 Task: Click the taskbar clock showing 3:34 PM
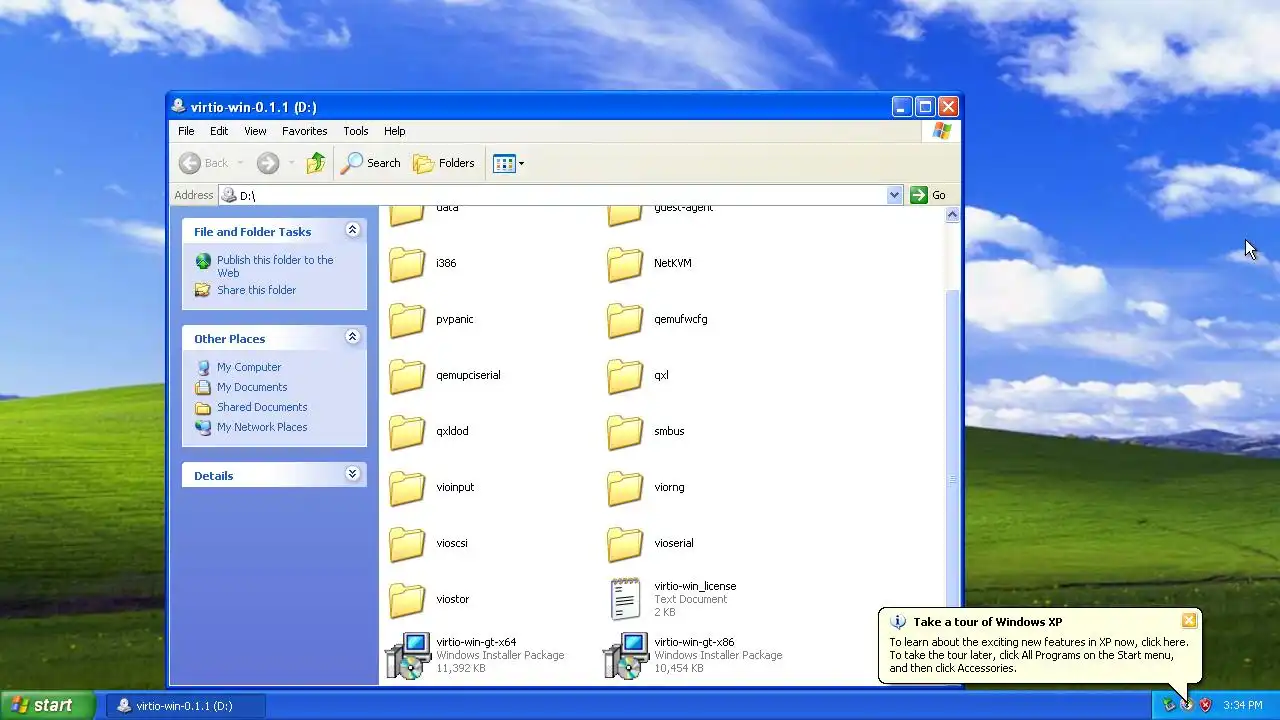[1242, 705]
